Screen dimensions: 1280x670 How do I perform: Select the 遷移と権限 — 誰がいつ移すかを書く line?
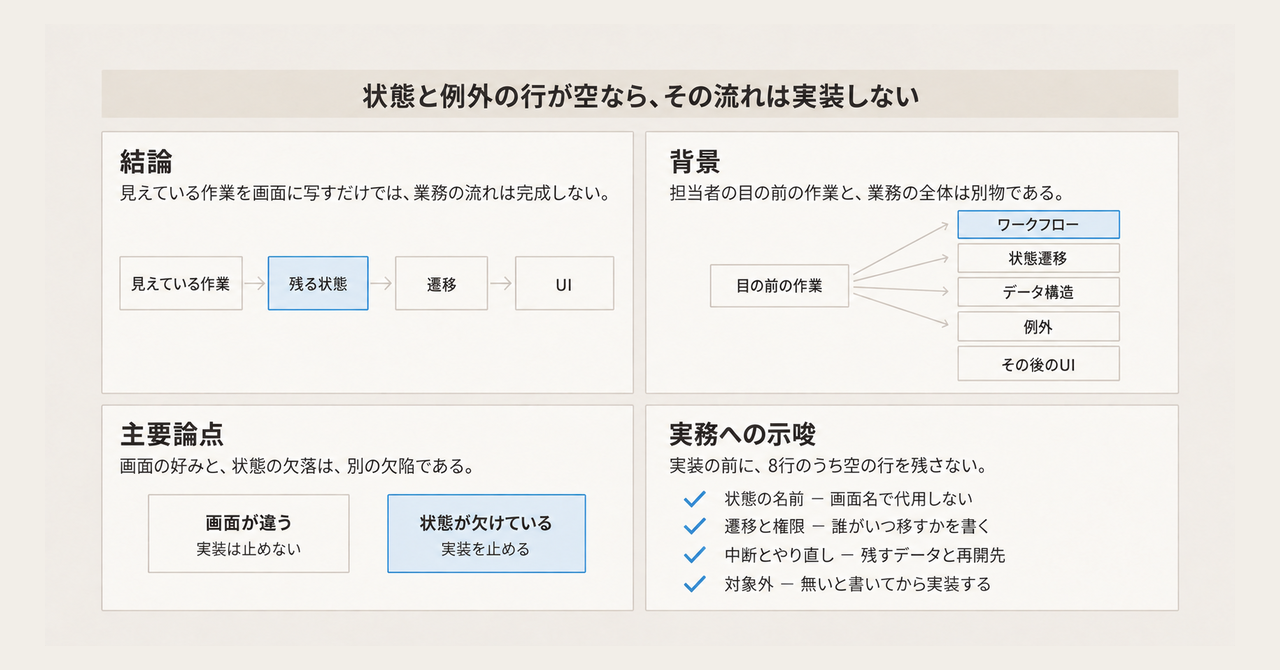(857, 526)
